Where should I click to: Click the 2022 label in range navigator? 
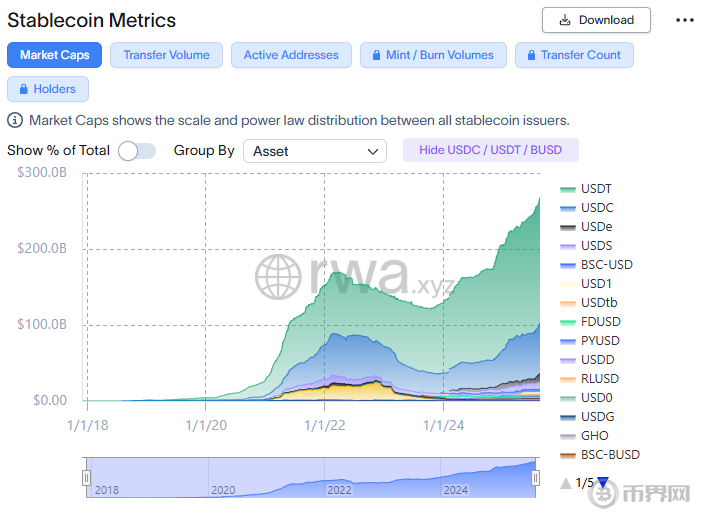pos(339,490)
